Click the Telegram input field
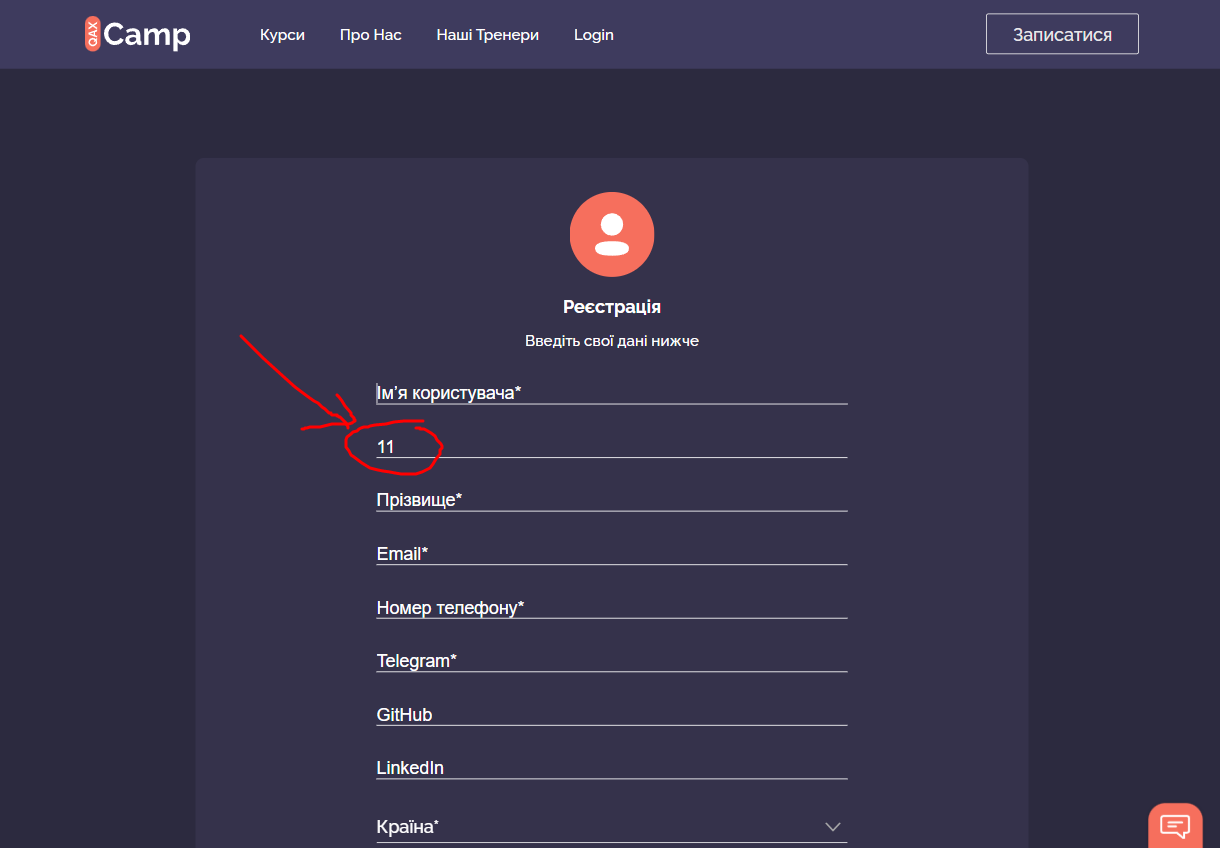Viewport: 1220px width, 848px height. tap(612, 661)
